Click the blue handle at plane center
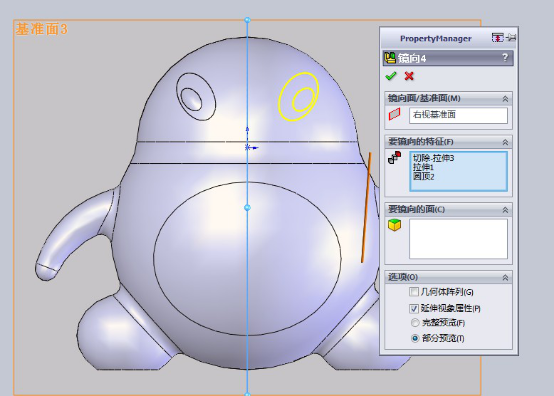 click(x=247, y=207)
